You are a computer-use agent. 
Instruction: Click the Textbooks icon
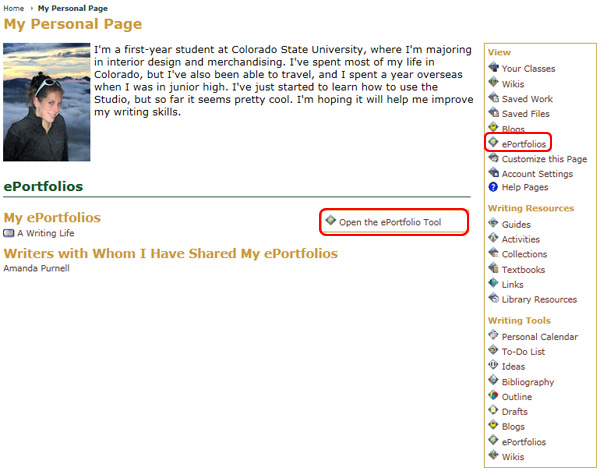[494, 268]
